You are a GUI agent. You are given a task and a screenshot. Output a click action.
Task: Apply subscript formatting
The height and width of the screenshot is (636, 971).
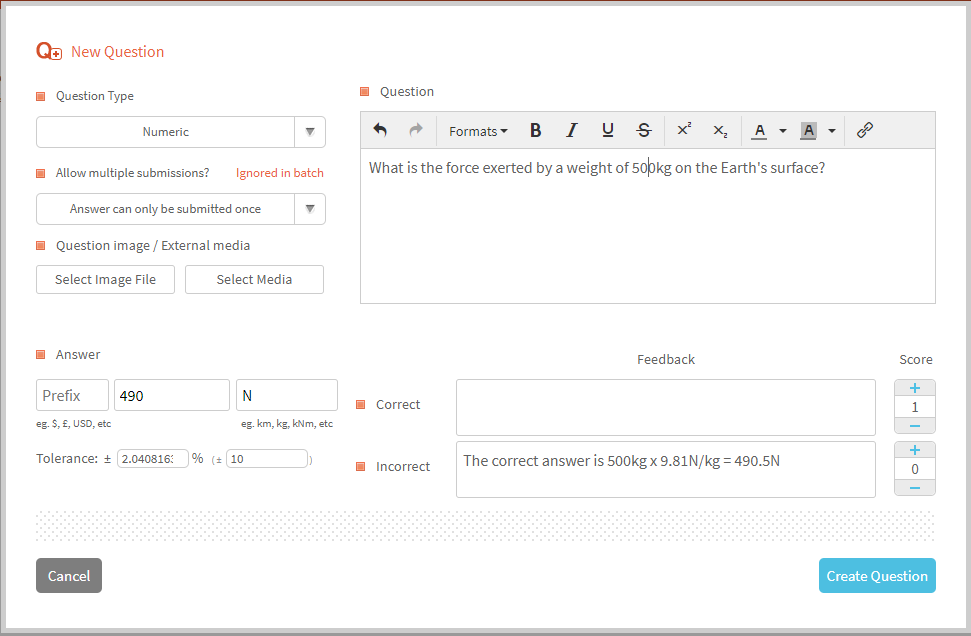[720, 131]
